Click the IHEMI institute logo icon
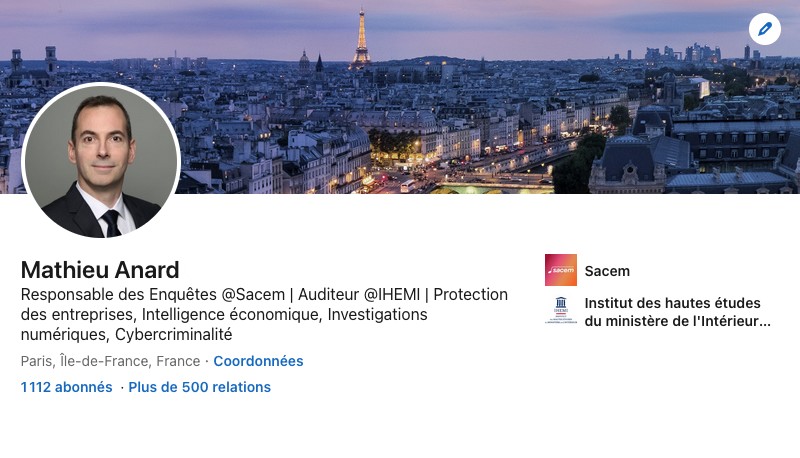Screen dimensions: 800x458 pyautogui.click(x=561, y=311)
